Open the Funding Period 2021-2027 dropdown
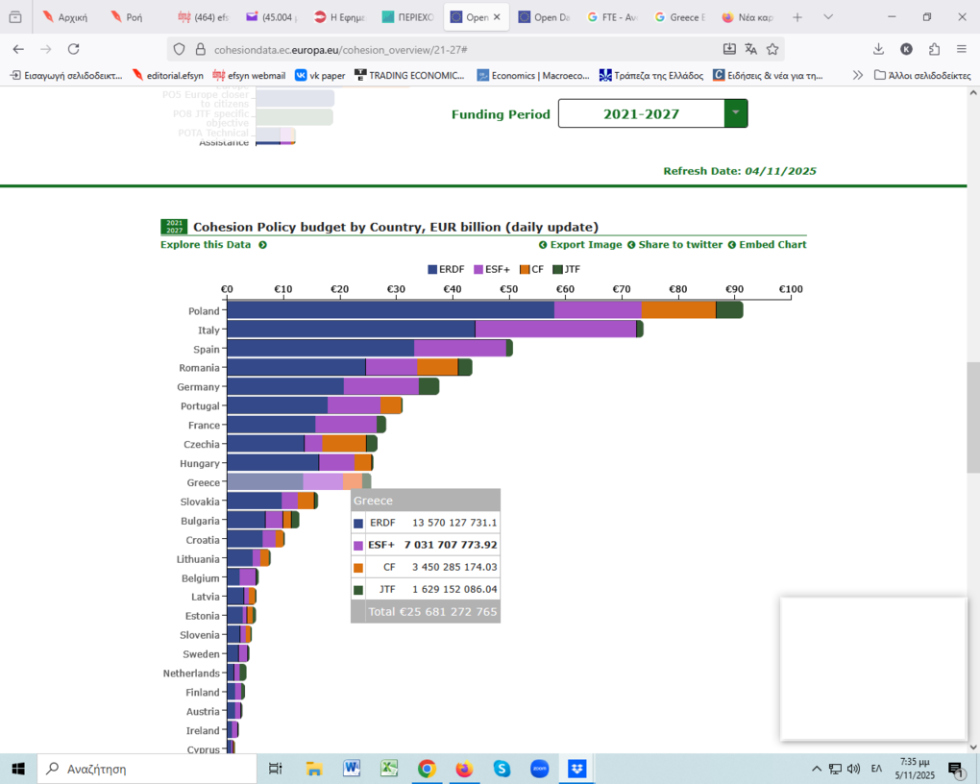 coord(652,114)
